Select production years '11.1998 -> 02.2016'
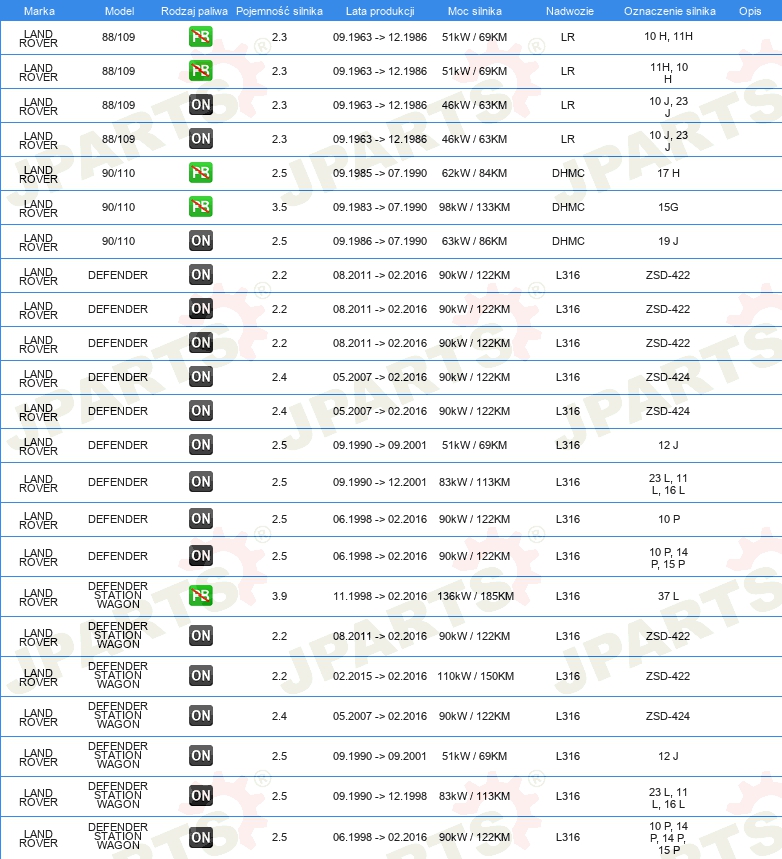The width and height of the screenshot is (782, 859). pyautogui.click(x=380, y=596)
